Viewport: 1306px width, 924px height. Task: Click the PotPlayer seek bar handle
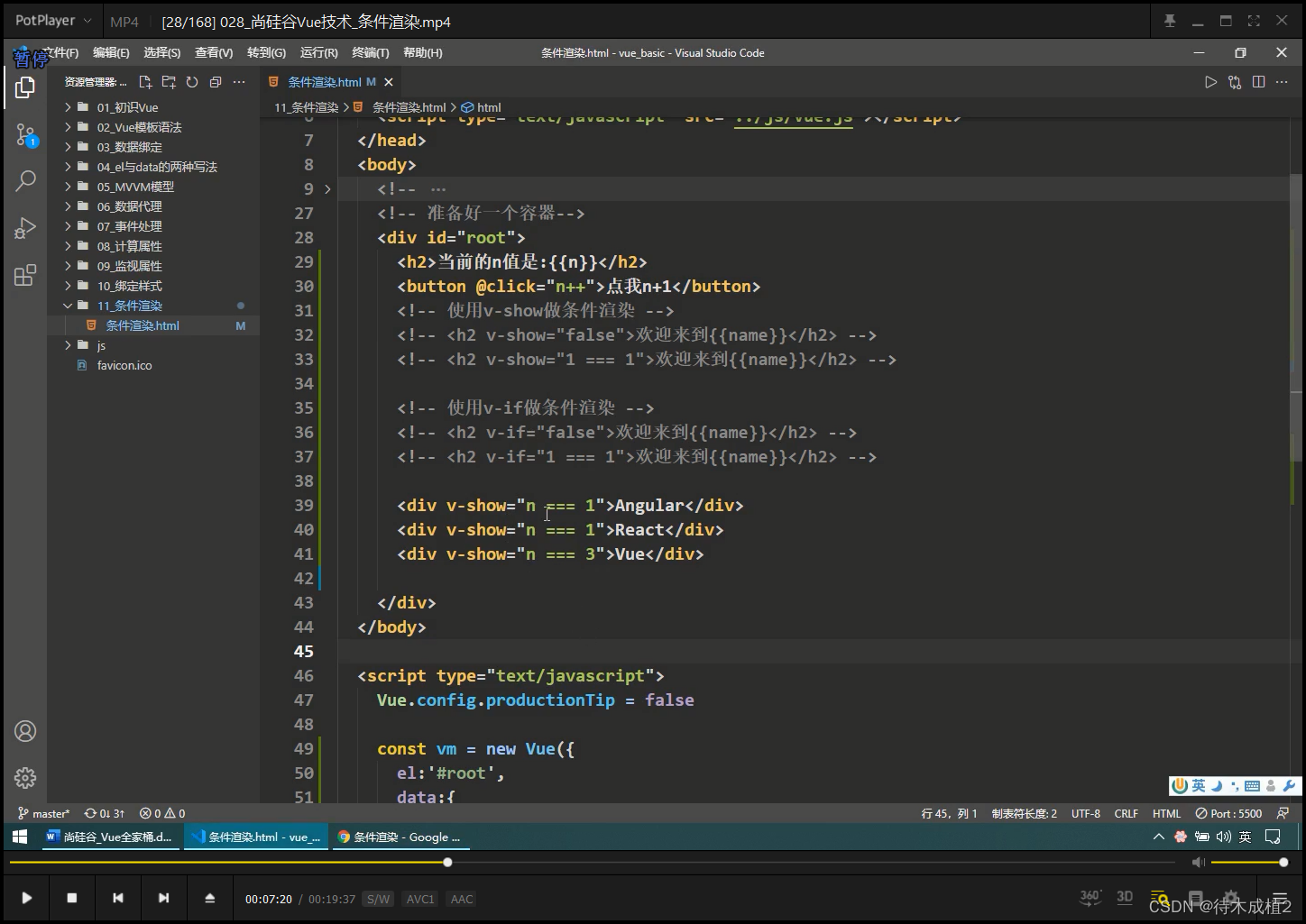pos(447,863)
